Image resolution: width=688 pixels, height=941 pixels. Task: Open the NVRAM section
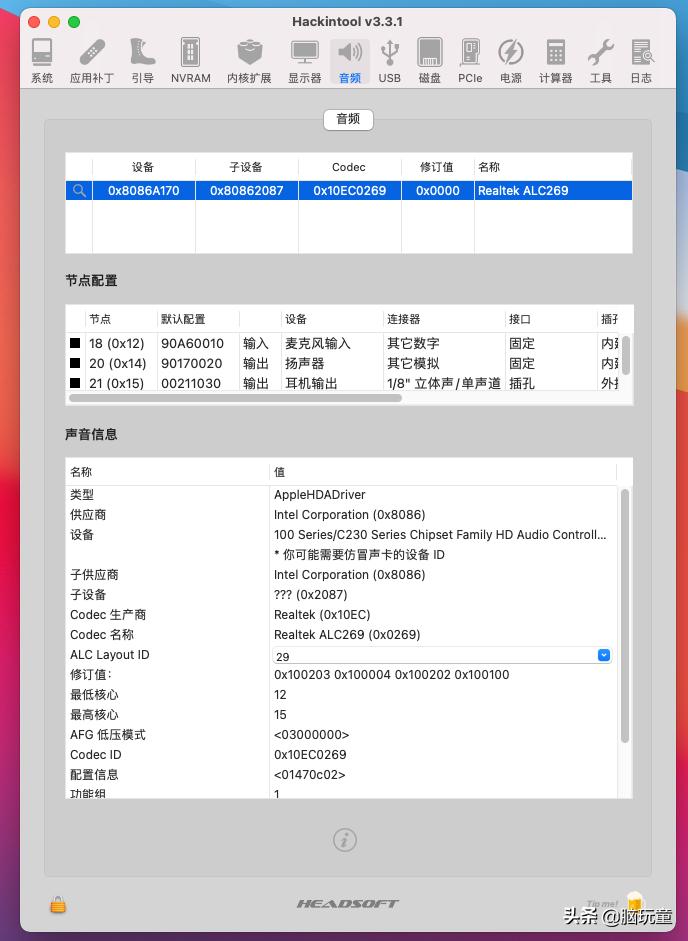[x=190, y=61]
